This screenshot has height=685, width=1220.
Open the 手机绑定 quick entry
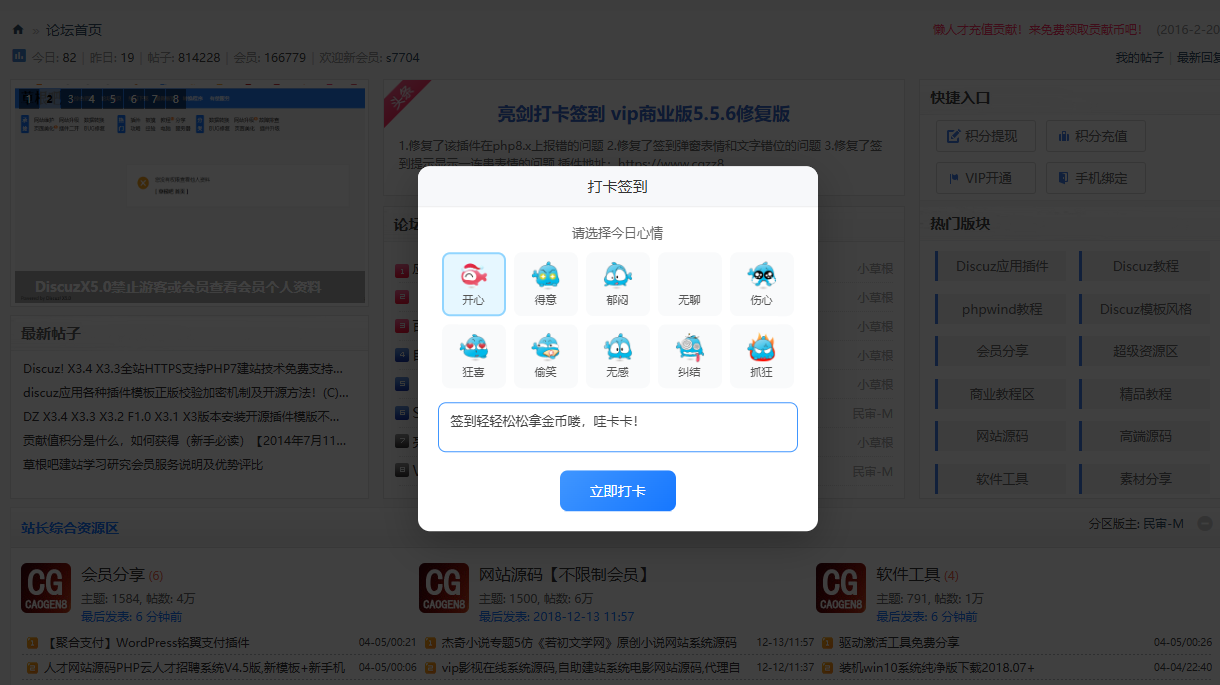coord(1095,178)
